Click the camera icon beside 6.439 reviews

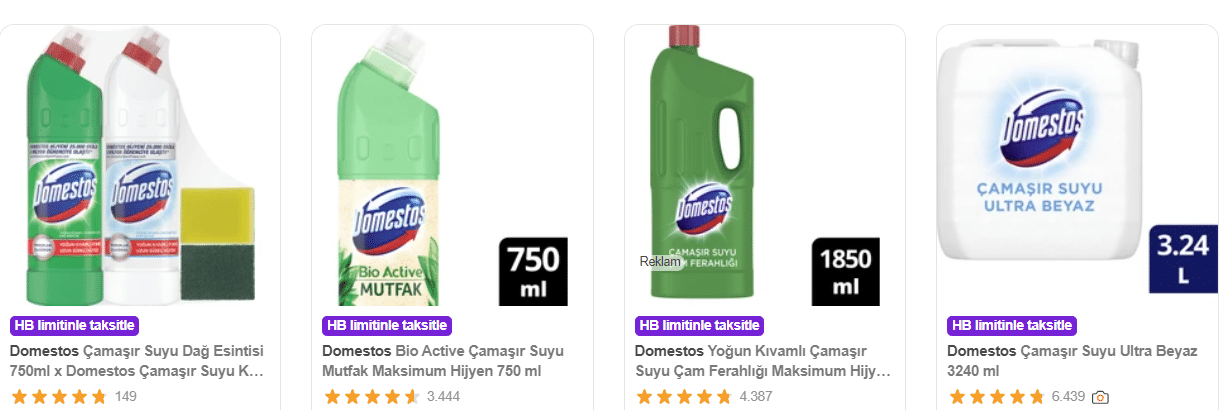(x=1100, y=397)
